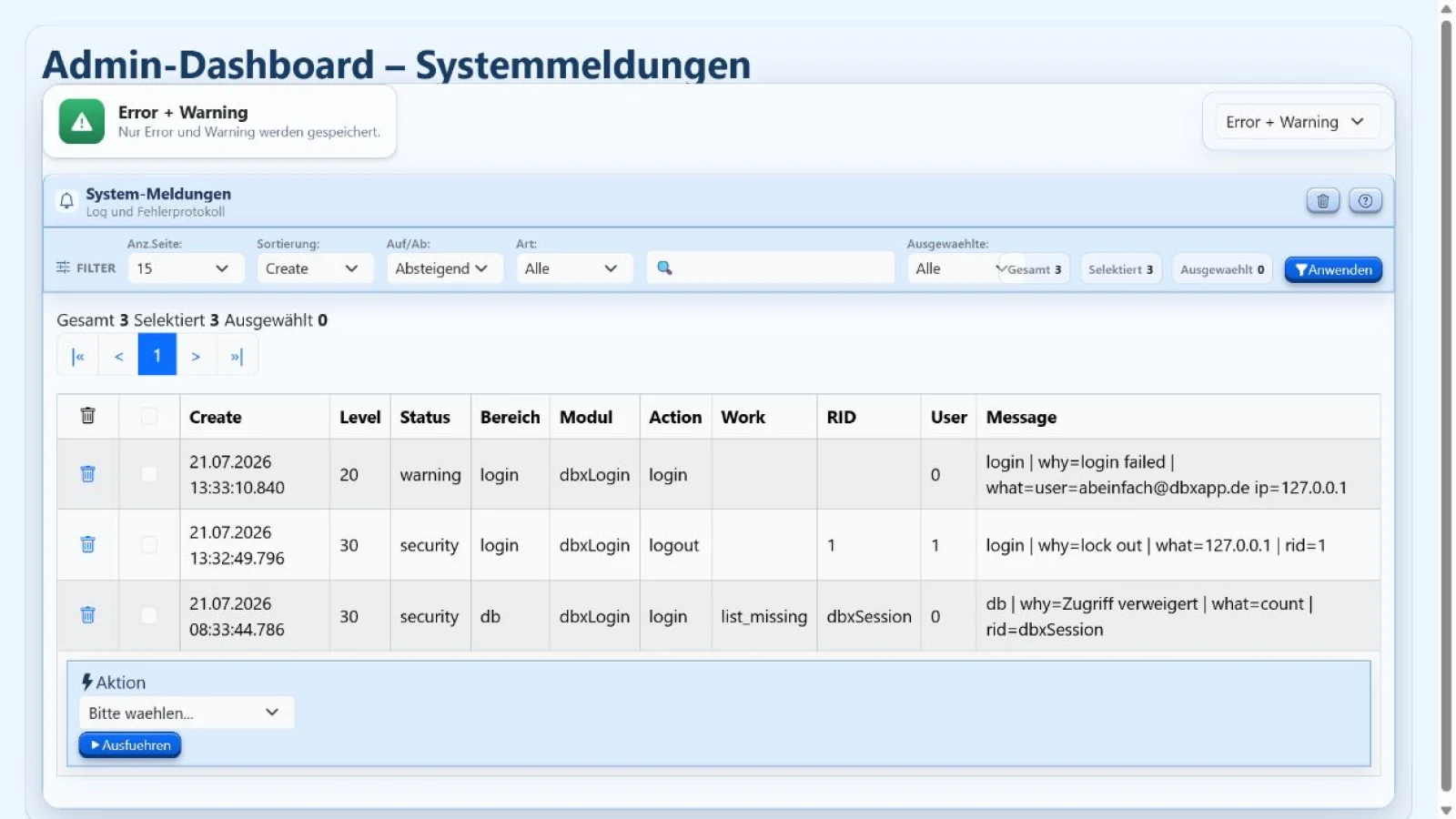Click the Anwenden filter button
The image size is (1456, 819).
[1333, 269]
